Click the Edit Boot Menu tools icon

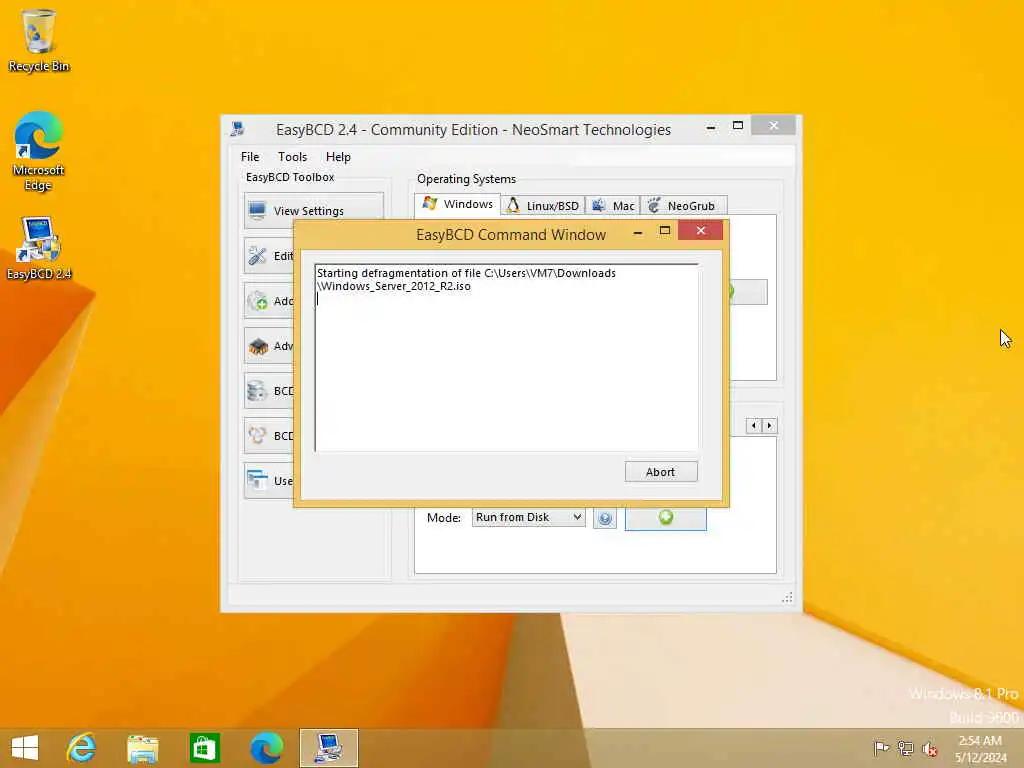pos(257,256)
